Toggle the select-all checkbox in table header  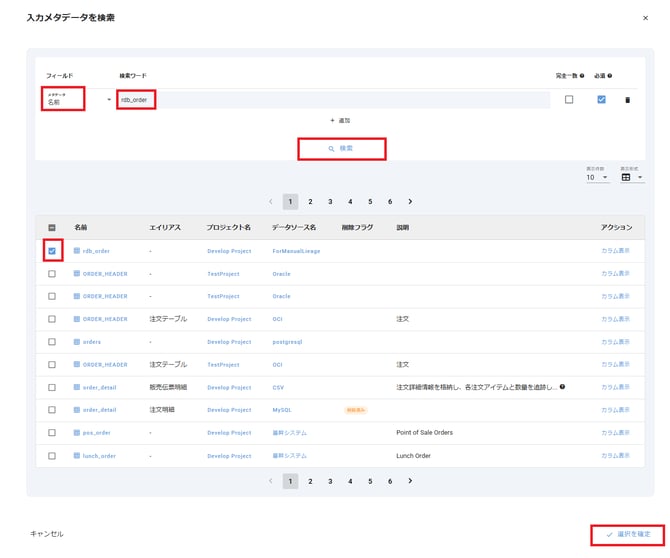coord(52,228)
